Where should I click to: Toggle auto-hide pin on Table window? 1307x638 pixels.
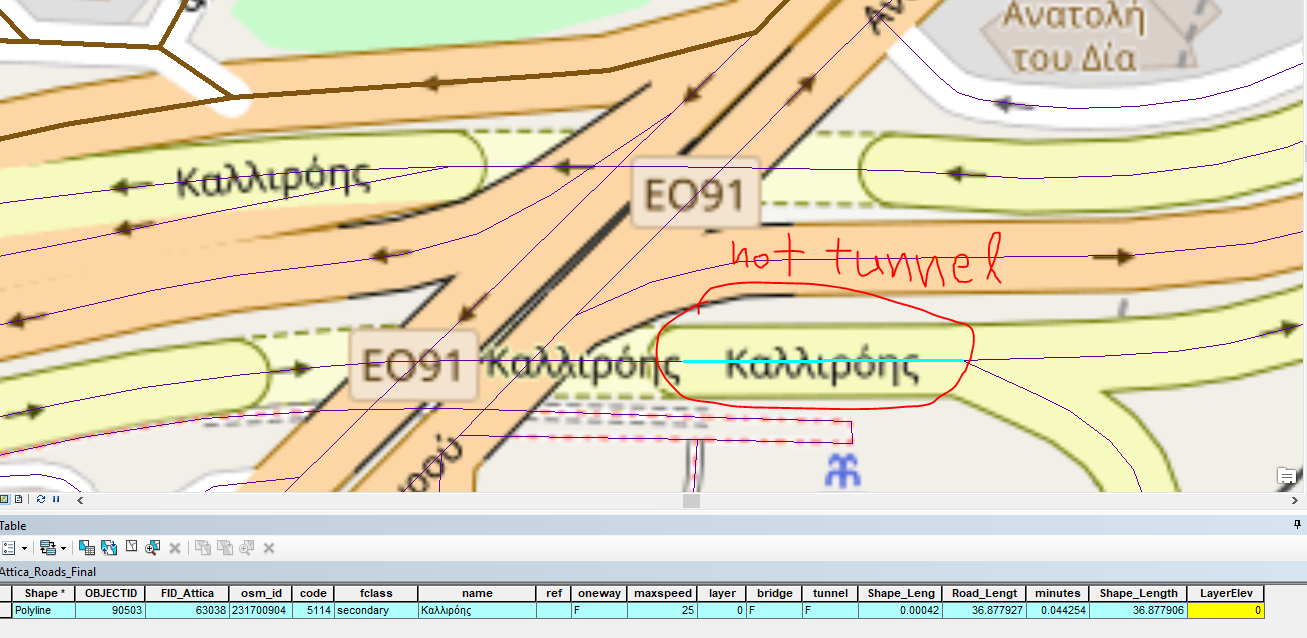click(x=1298, y=525)
